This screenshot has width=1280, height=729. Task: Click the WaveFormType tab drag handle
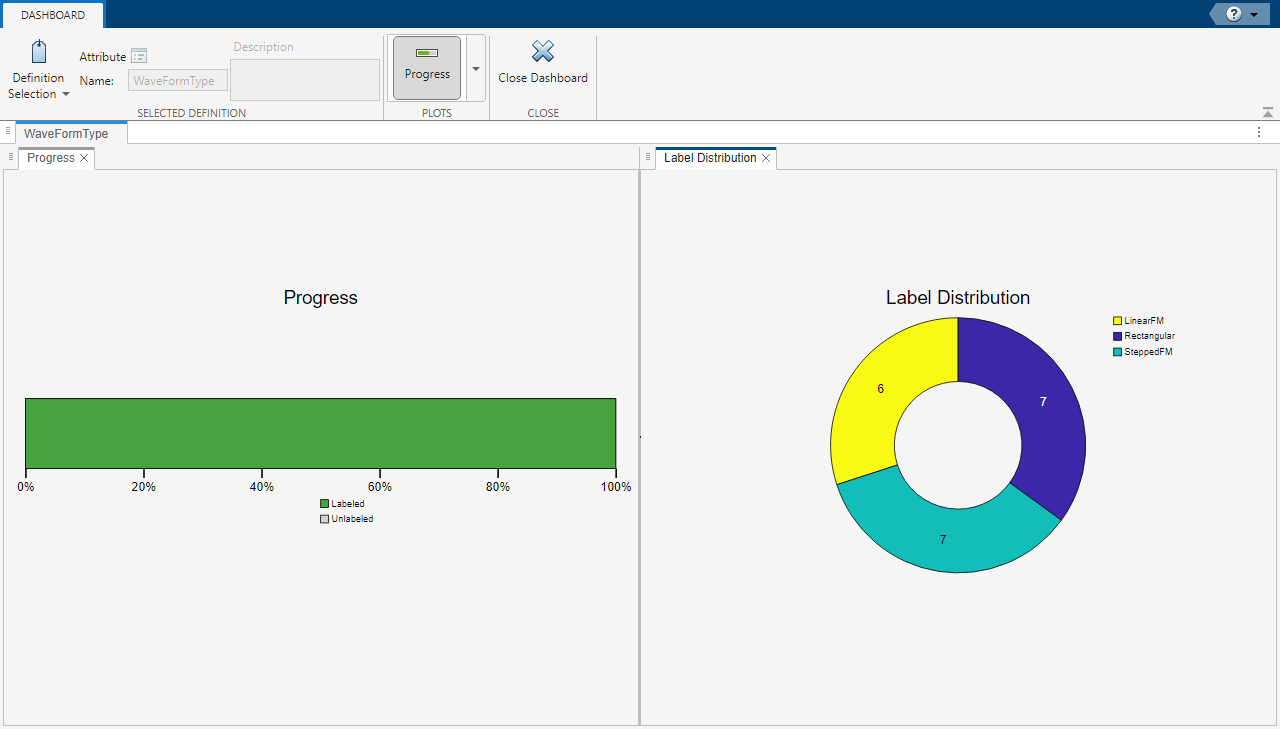click(8, 131)
